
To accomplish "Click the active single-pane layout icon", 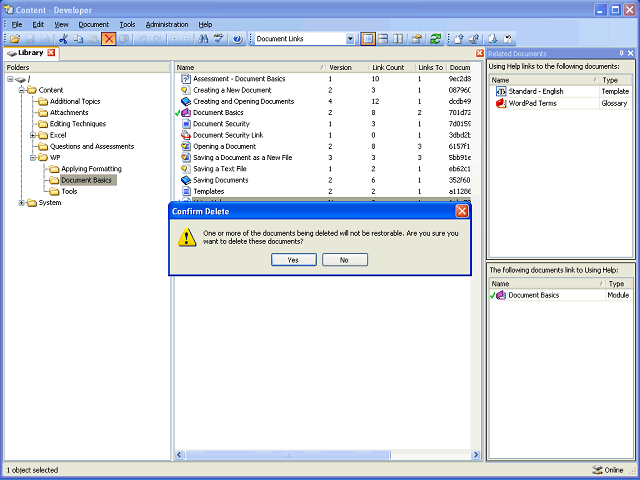I will point(368,39).
